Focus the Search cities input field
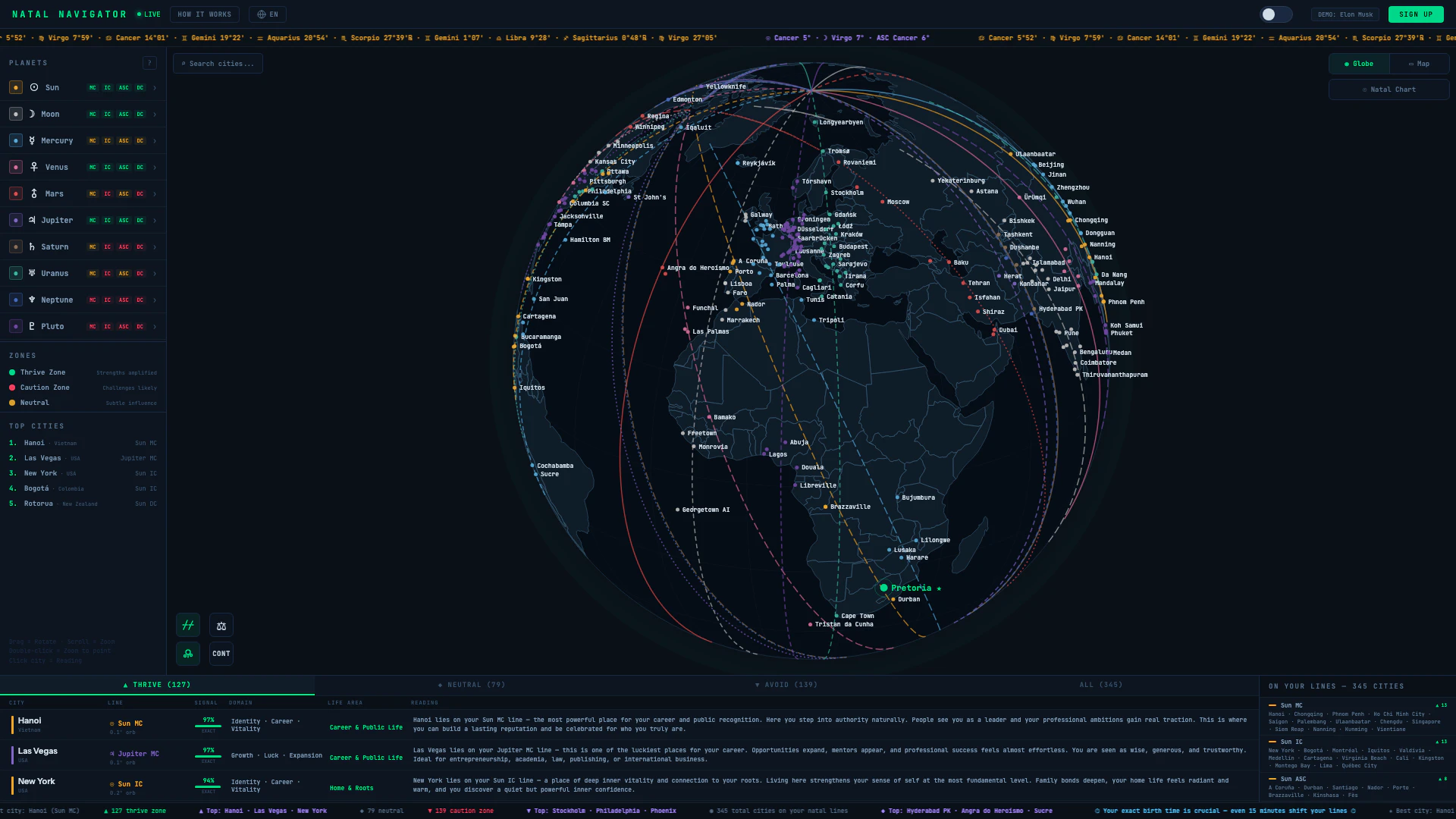 (x=218, y=64)
